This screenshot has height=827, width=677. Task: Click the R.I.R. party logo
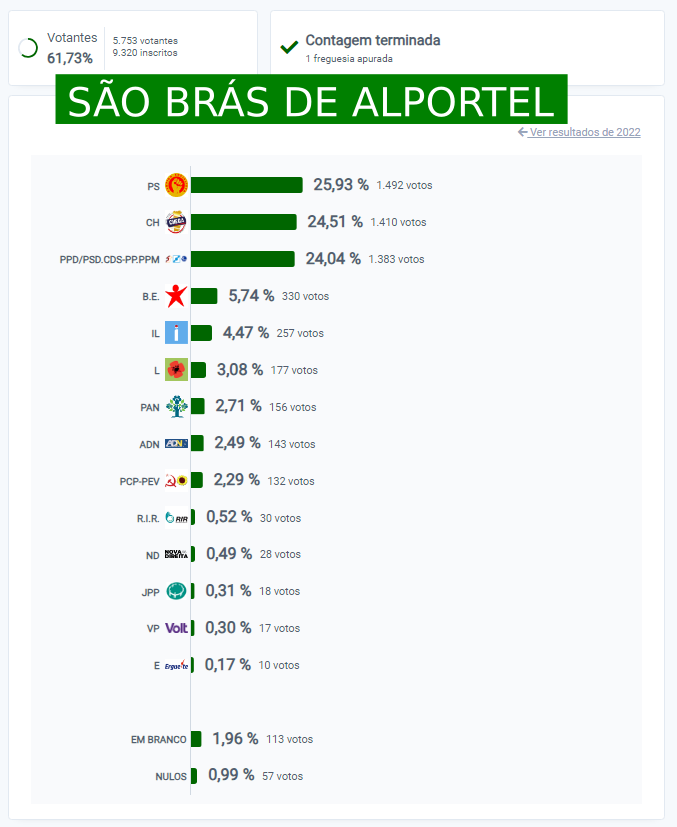pyautogui.click(x=176, y=518)
